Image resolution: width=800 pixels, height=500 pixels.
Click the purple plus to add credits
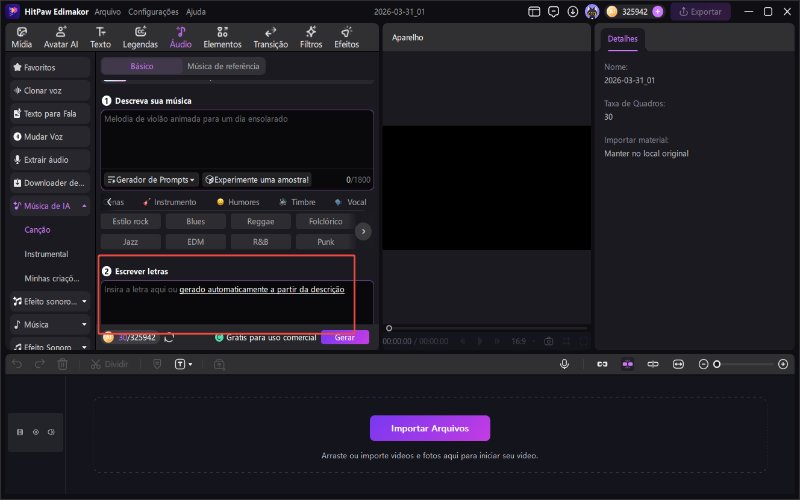657,12
